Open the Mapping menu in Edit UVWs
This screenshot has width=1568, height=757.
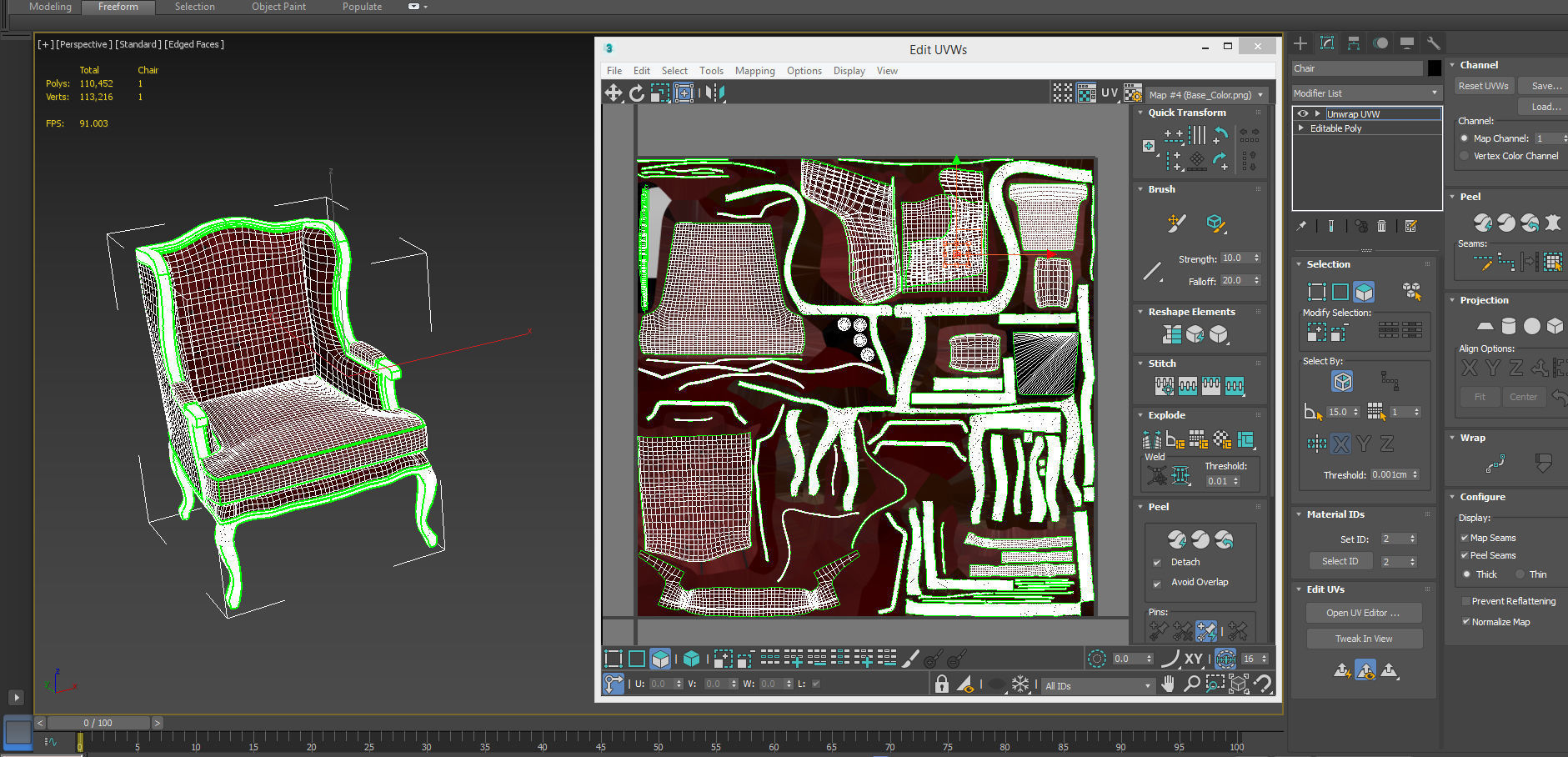[755, 71]
